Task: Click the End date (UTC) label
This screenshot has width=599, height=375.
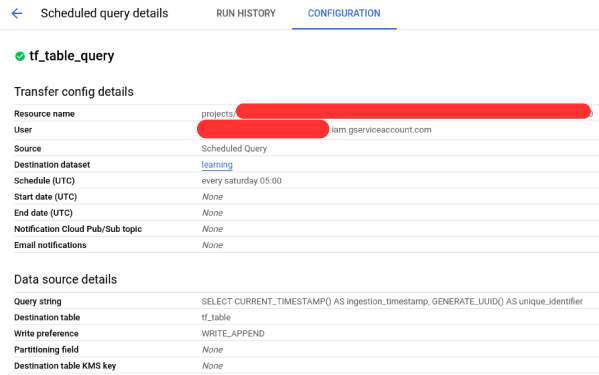Action: click(x=43, y=213)
